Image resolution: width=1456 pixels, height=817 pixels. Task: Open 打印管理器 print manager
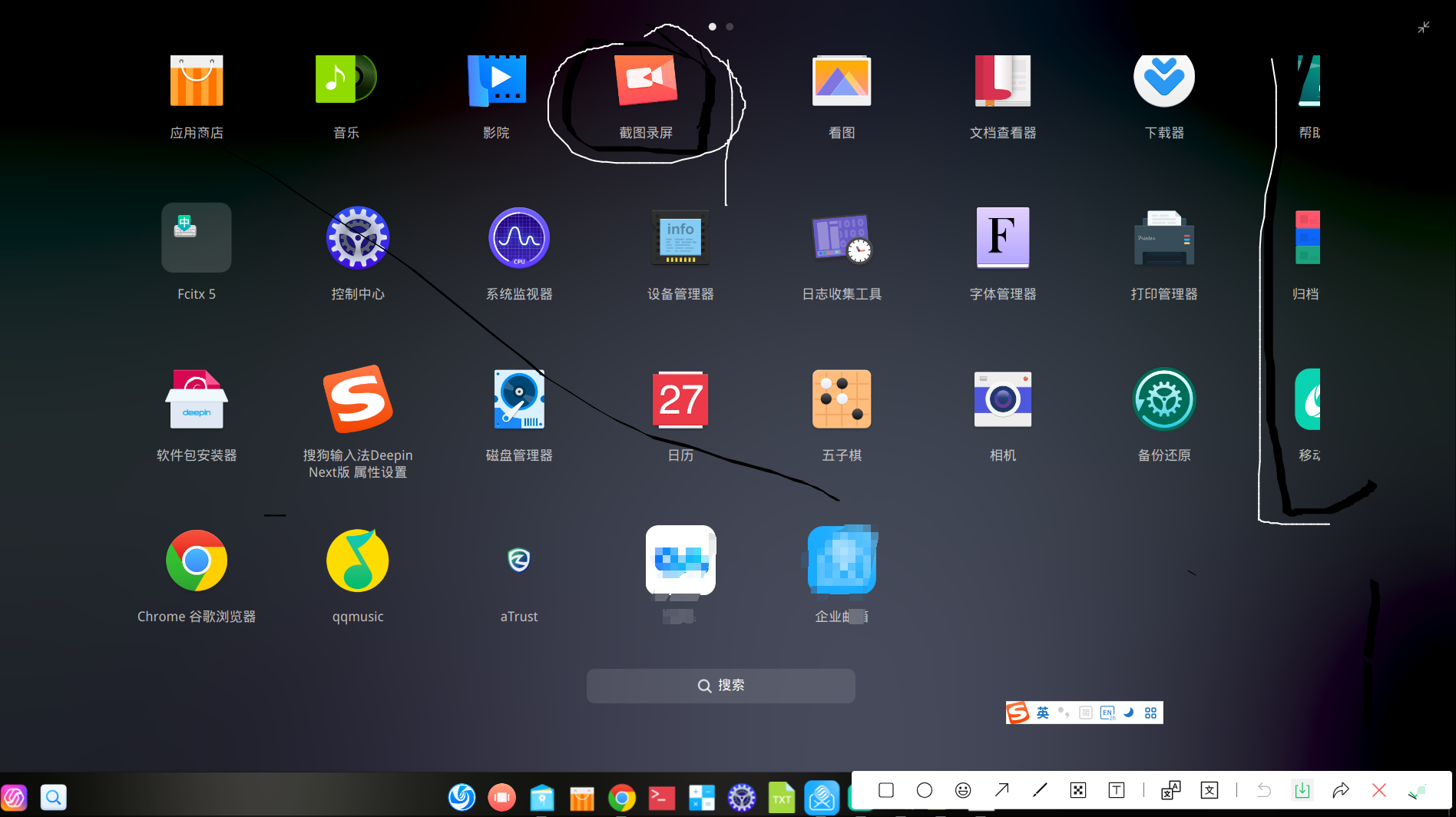1164,238
